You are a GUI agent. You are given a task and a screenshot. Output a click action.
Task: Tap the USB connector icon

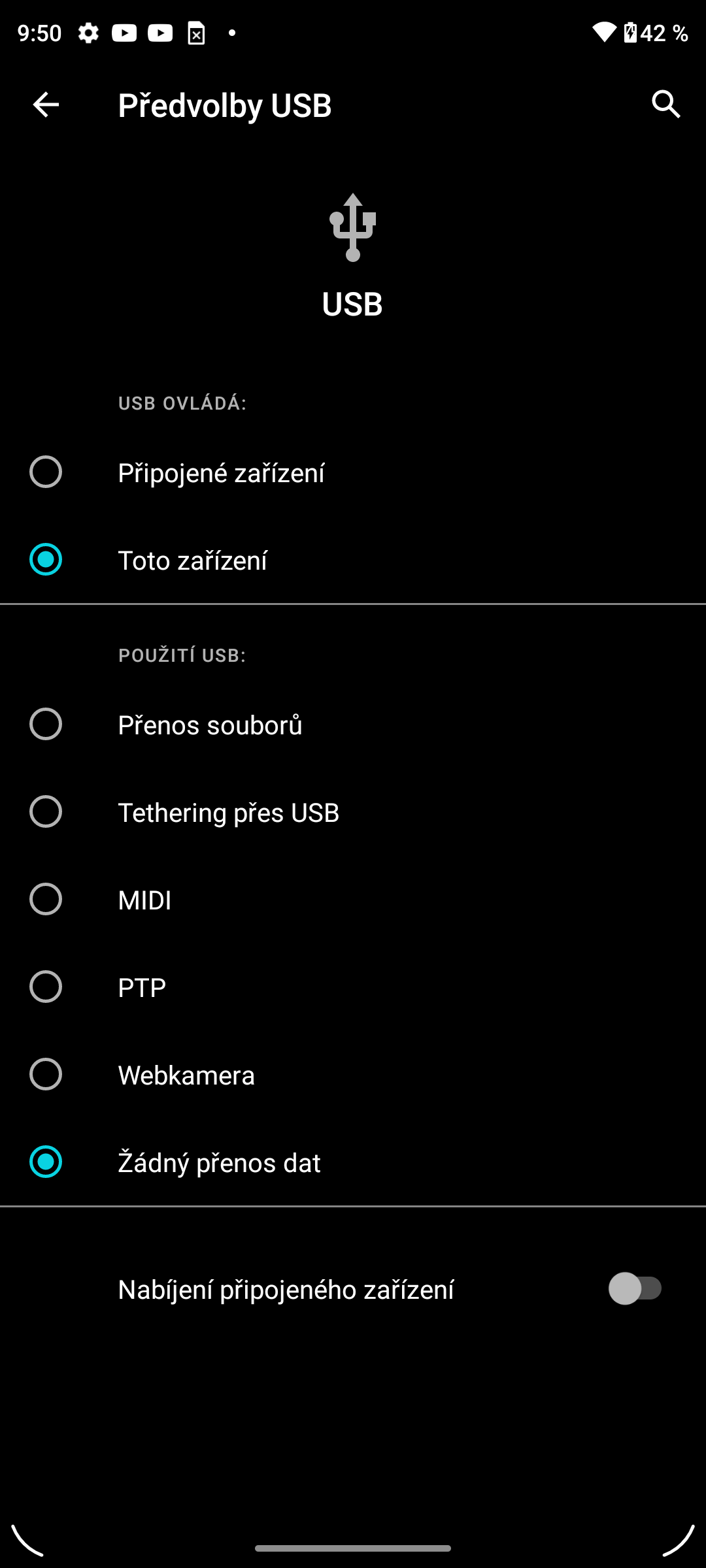[x=352, y=225]
